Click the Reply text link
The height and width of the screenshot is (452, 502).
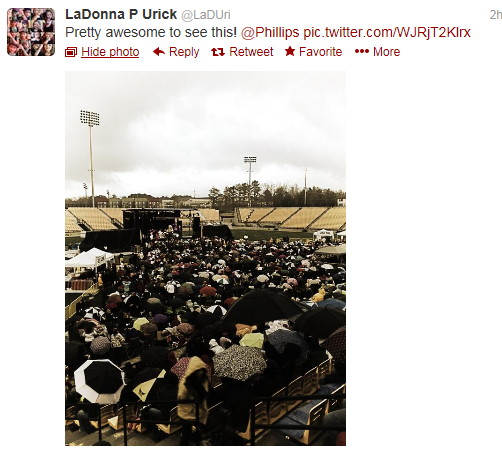pyautogui.click(x=184, y=52)
